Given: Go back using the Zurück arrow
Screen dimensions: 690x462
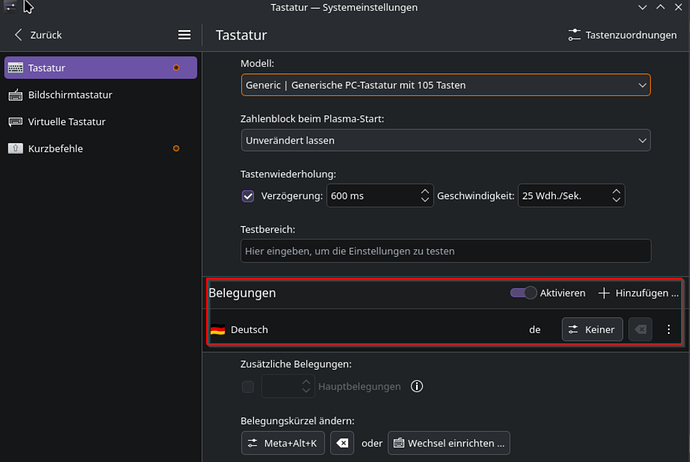Looking at the screenshot, I should (x=37, y=35).
